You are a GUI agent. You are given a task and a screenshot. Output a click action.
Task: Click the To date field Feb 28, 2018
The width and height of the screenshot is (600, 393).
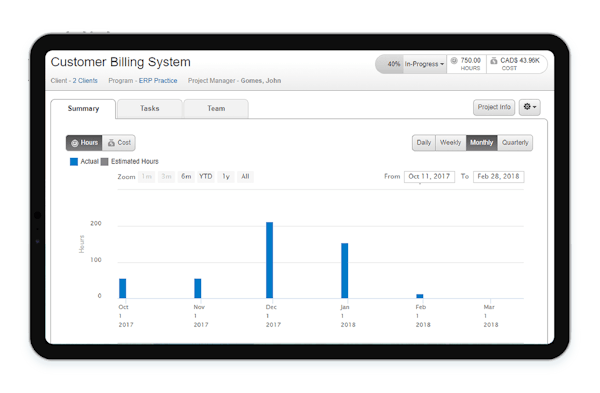499,177
